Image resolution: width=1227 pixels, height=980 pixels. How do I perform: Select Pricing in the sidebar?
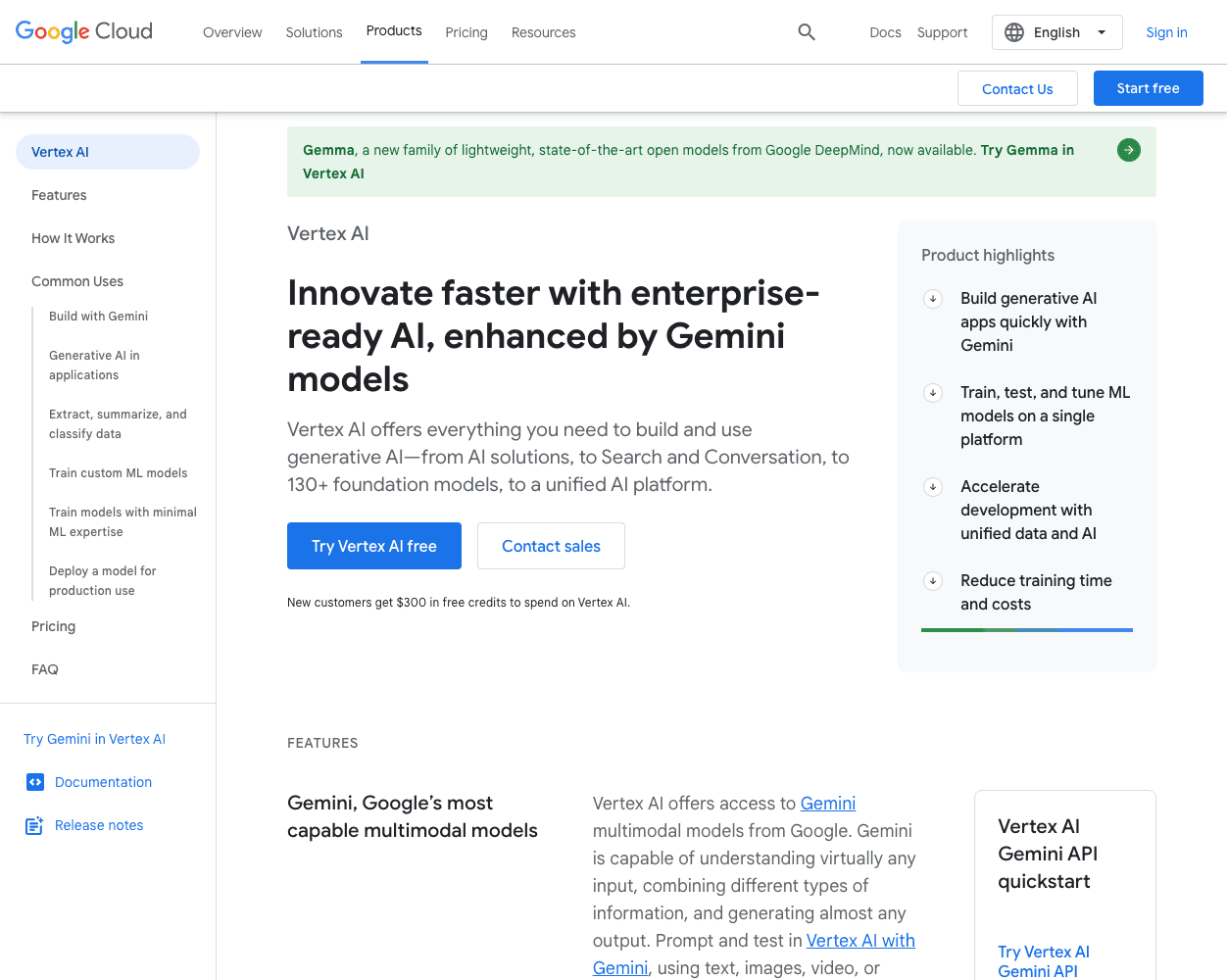point(53,626)
